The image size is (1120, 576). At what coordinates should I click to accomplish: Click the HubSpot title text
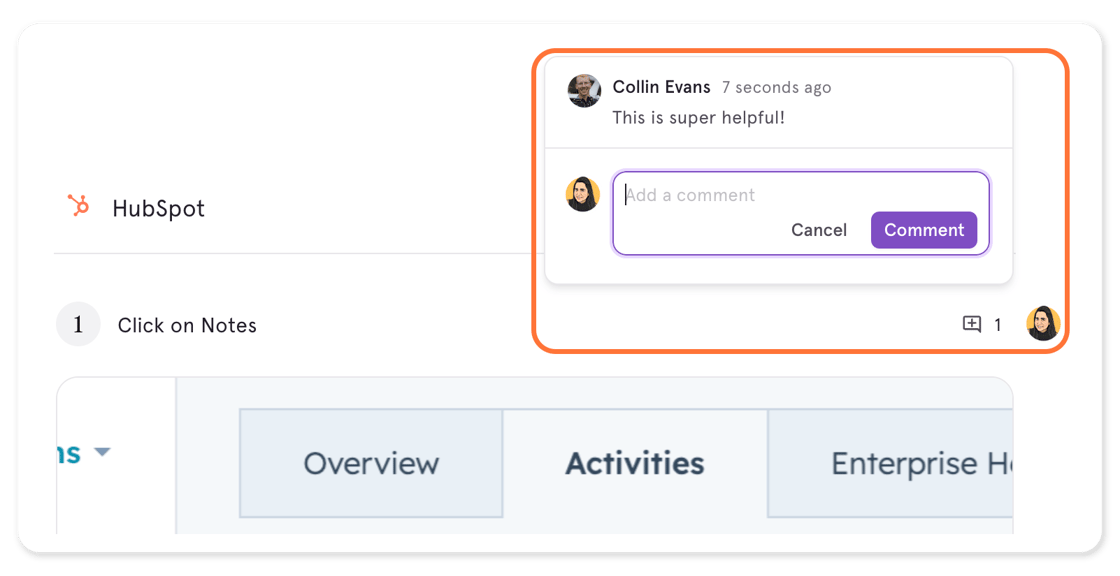pyautogui.click(x=158, y=208)
